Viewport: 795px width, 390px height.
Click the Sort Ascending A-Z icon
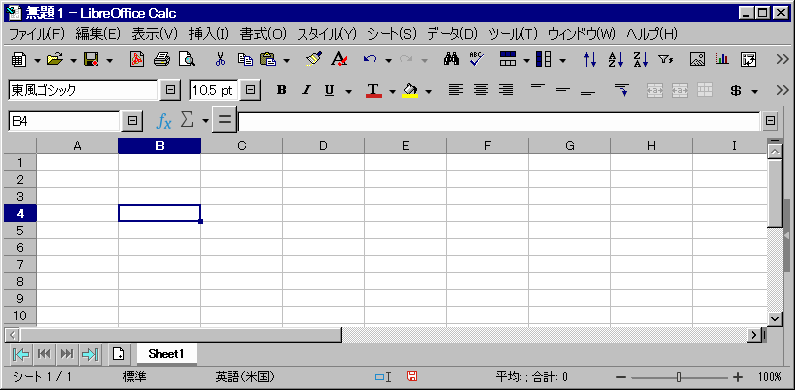click(x=615, y=60)
